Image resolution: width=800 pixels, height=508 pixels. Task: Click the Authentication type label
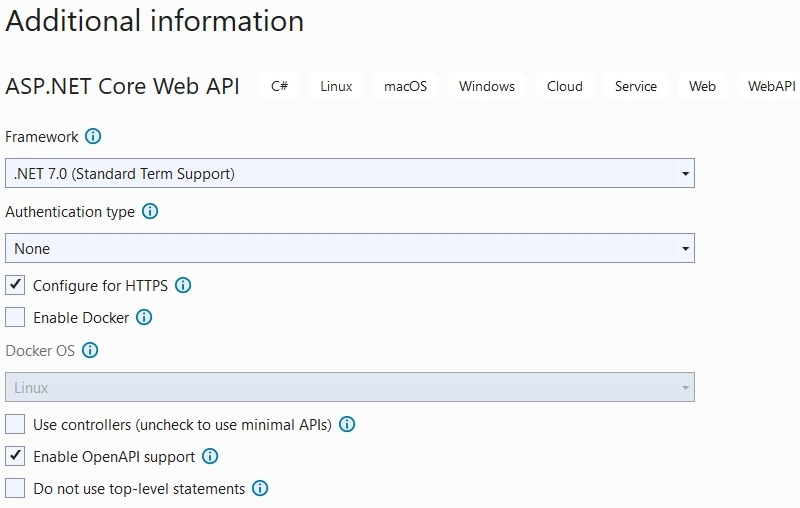point(70,212)
